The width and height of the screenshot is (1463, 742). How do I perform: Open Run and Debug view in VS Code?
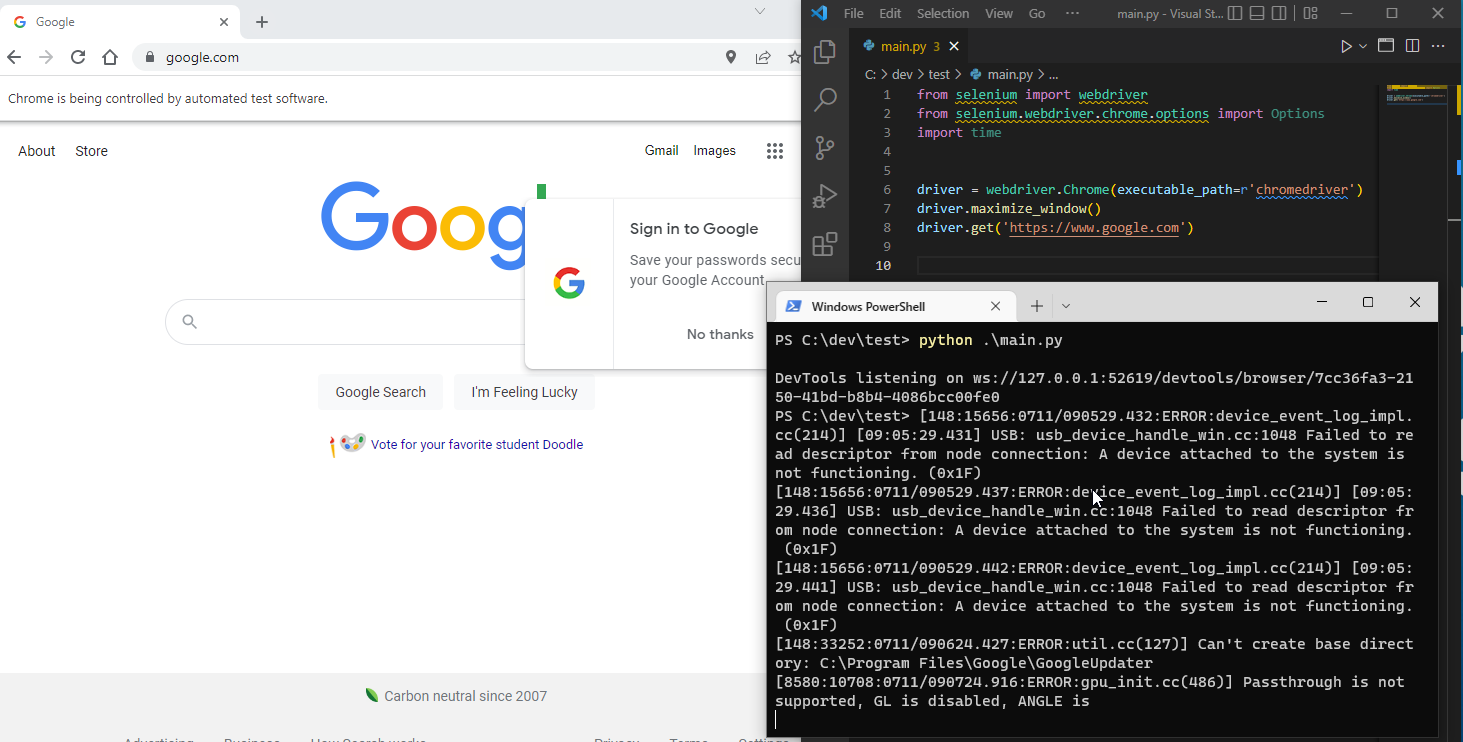pos(825,196)
